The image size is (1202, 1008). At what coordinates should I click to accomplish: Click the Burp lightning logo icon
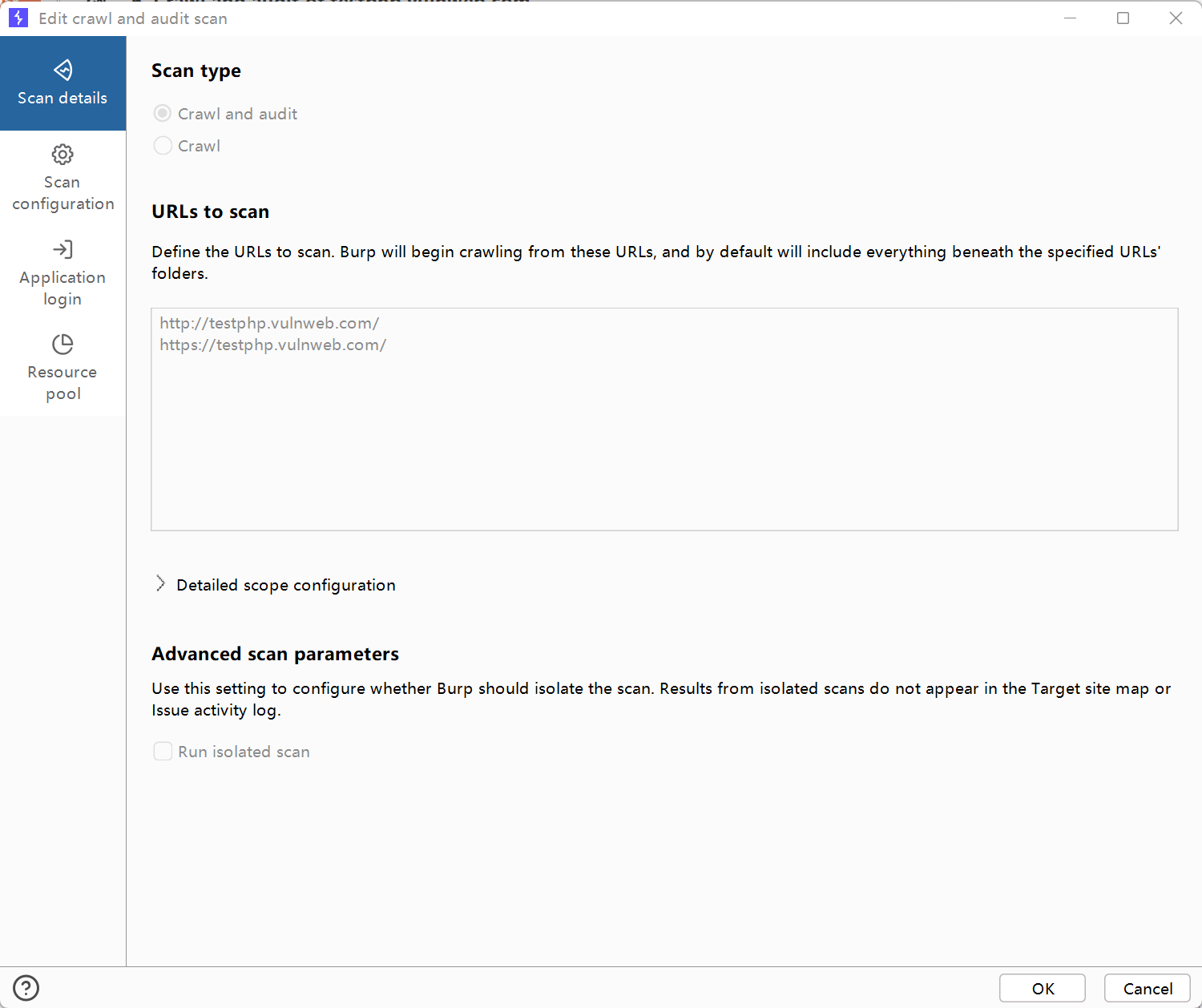[x=18, y=18]
